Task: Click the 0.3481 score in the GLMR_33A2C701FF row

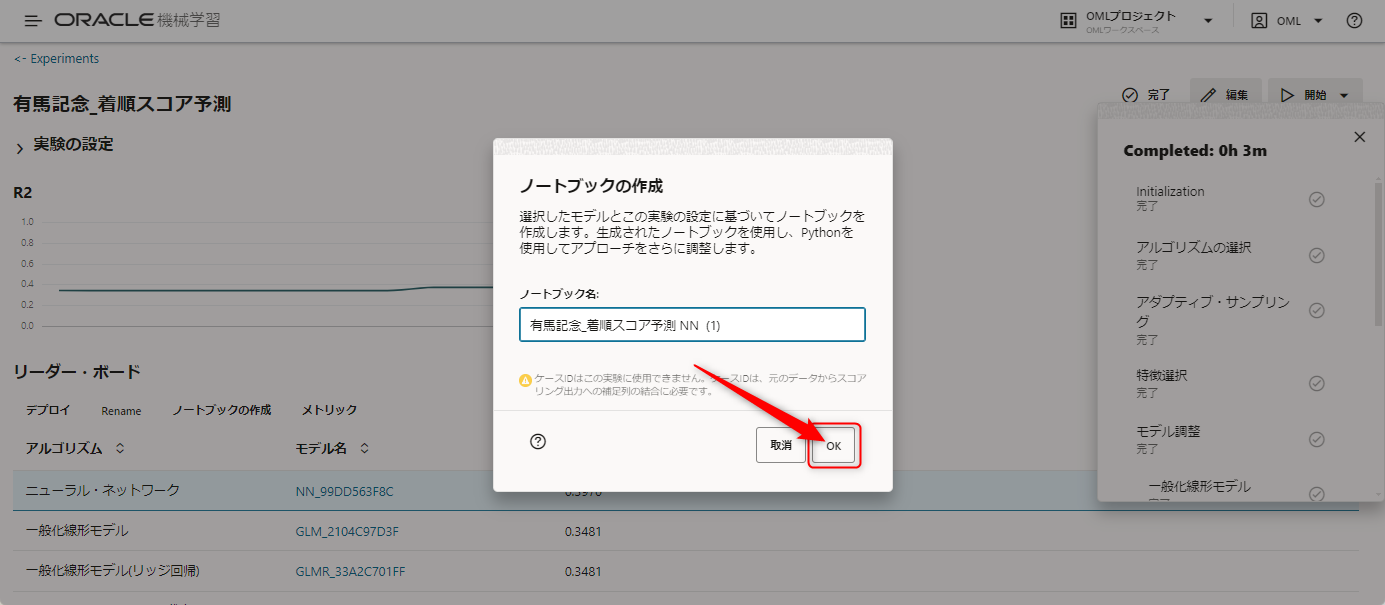Action: (x=583, y=572)
